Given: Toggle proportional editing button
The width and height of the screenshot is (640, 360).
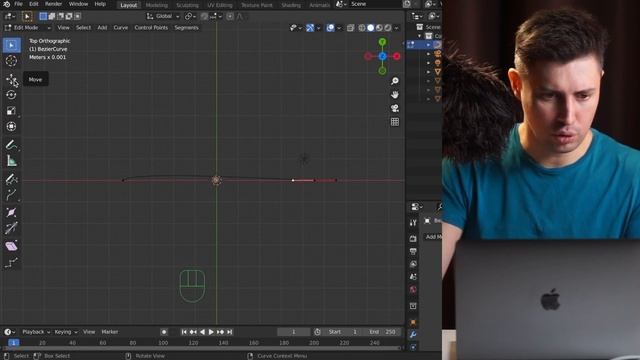Looking at the screenshot, I should click(x=230, y=16).
